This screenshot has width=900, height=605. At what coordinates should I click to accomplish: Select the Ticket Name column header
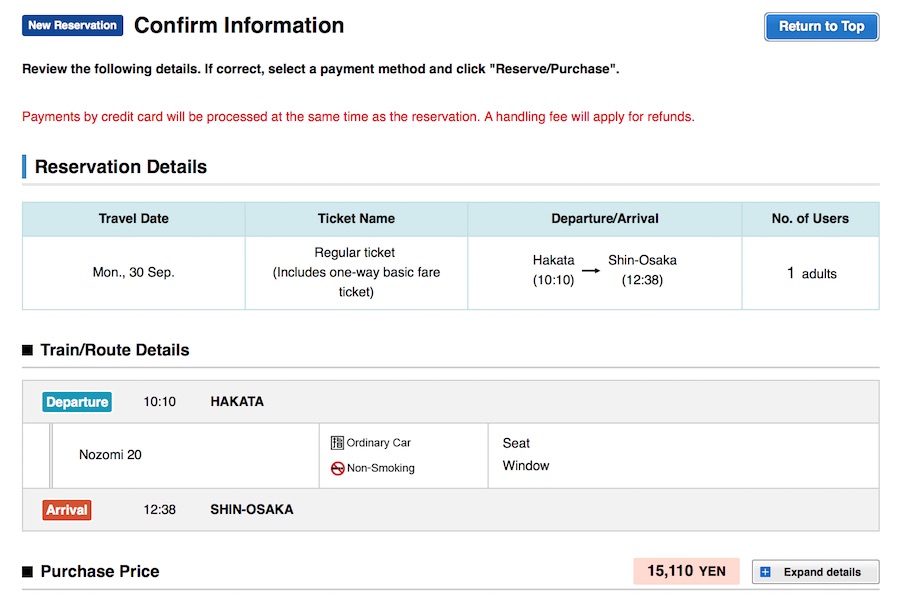coord(355,219)
